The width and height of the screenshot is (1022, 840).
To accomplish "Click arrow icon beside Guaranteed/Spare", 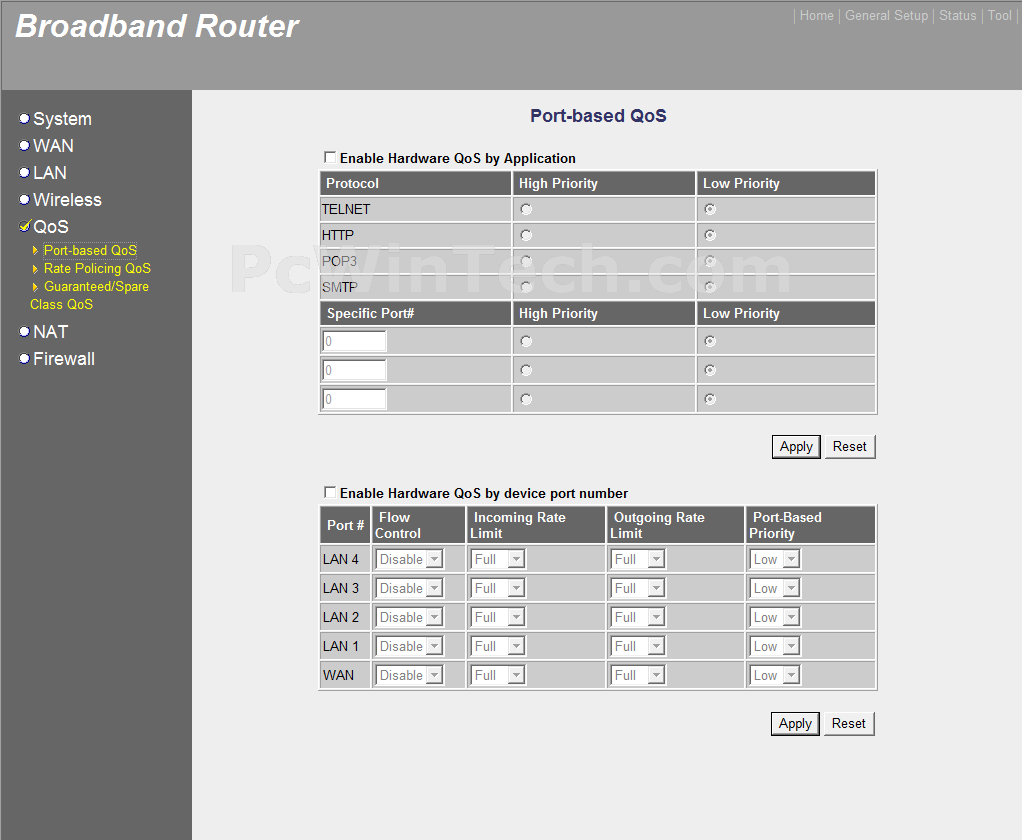I will pos(35,287).
